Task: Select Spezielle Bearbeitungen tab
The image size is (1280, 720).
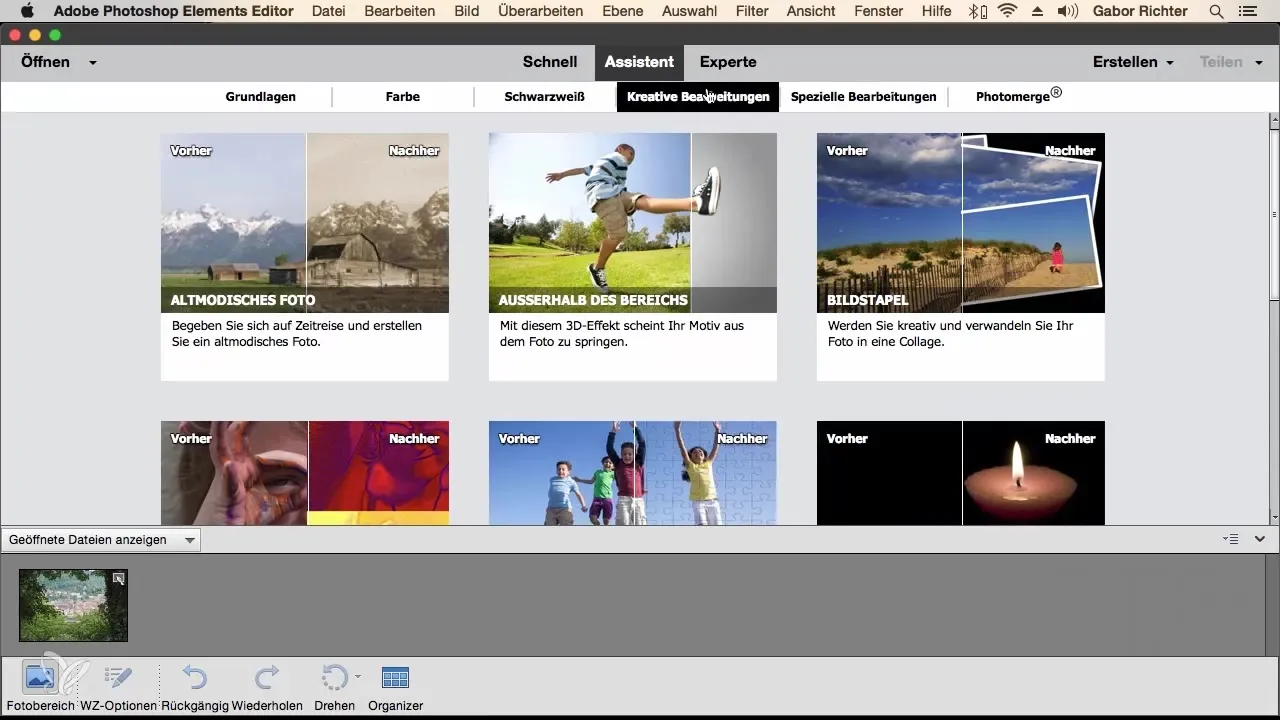Action: coord(863,97)
